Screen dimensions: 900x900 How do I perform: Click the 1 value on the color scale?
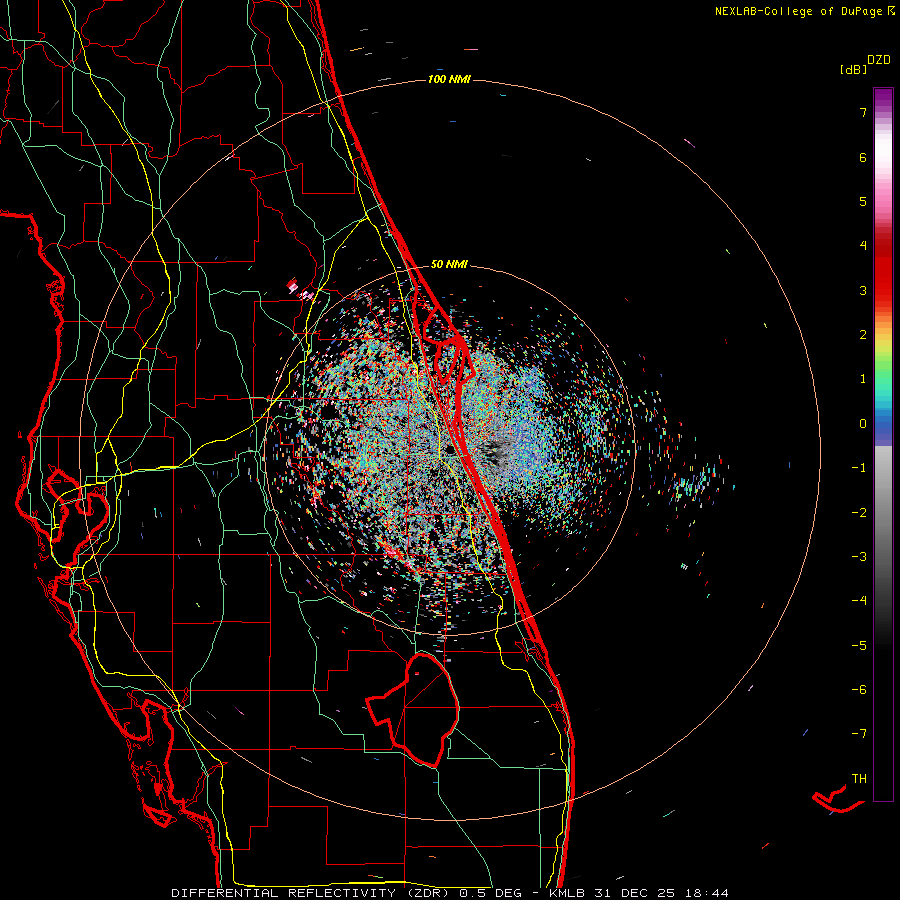click(x=863, y=379)
